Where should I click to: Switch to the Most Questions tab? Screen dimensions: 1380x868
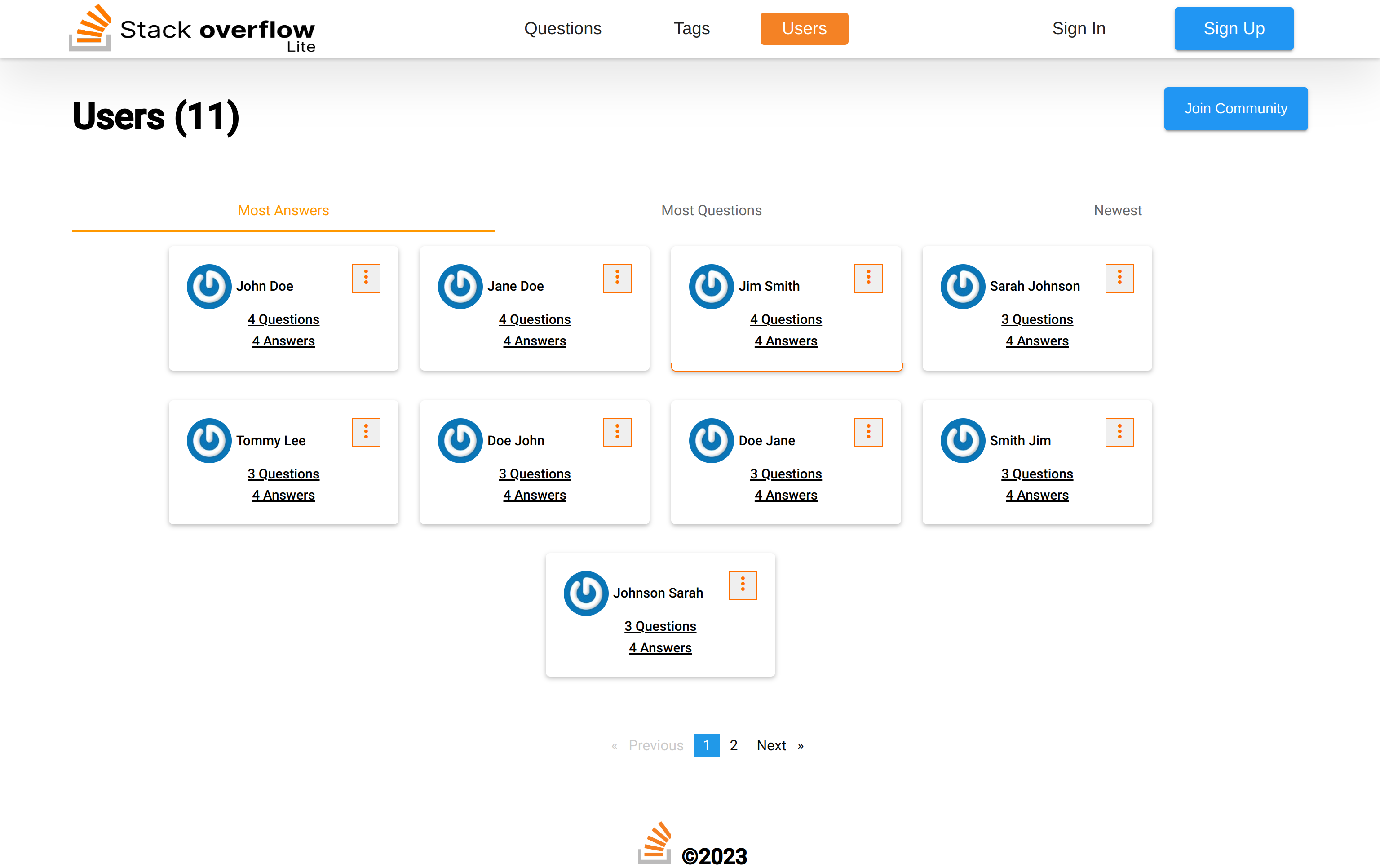pos(711,210)
